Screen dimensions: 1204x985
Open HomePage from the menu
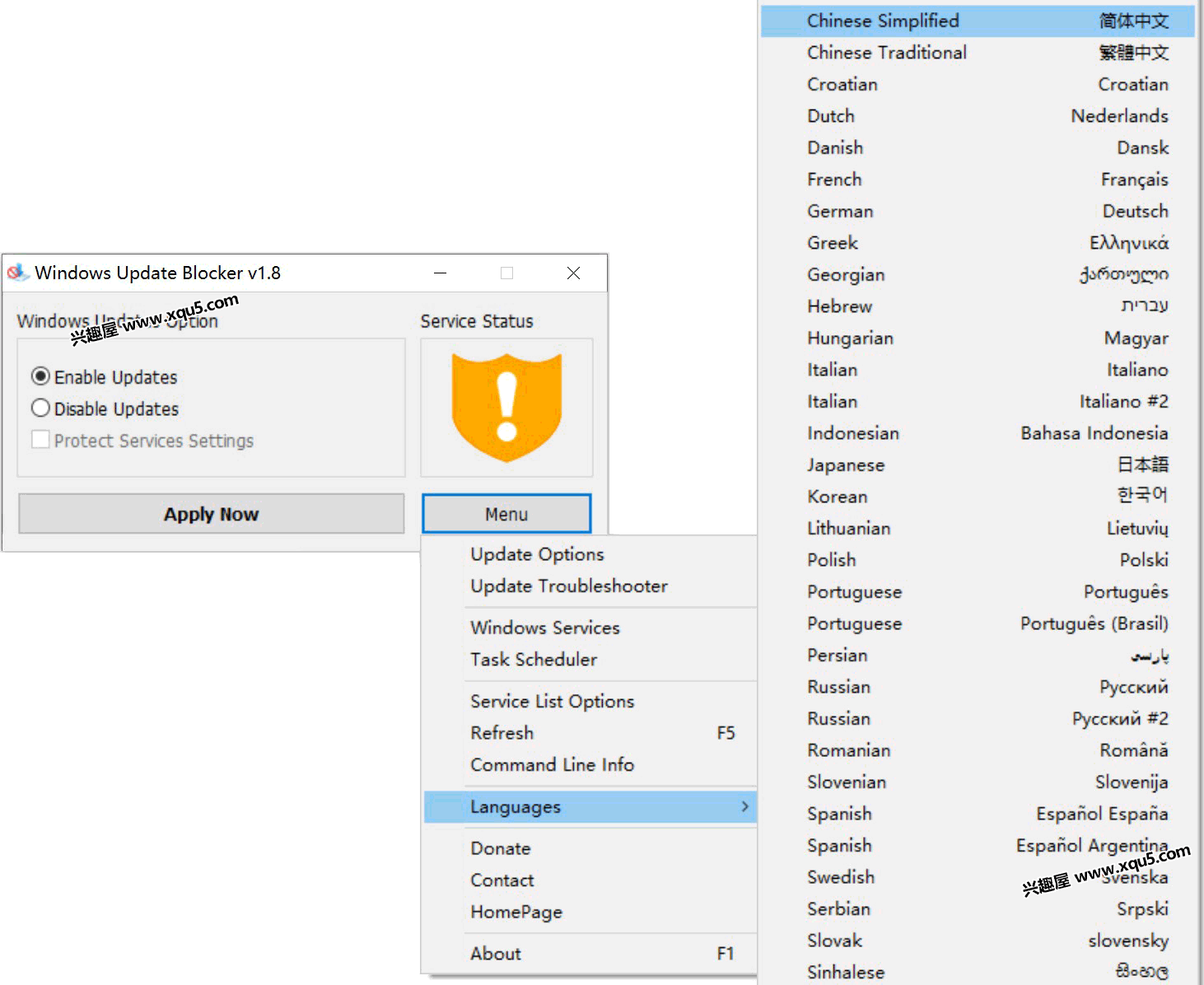(590, 912)
